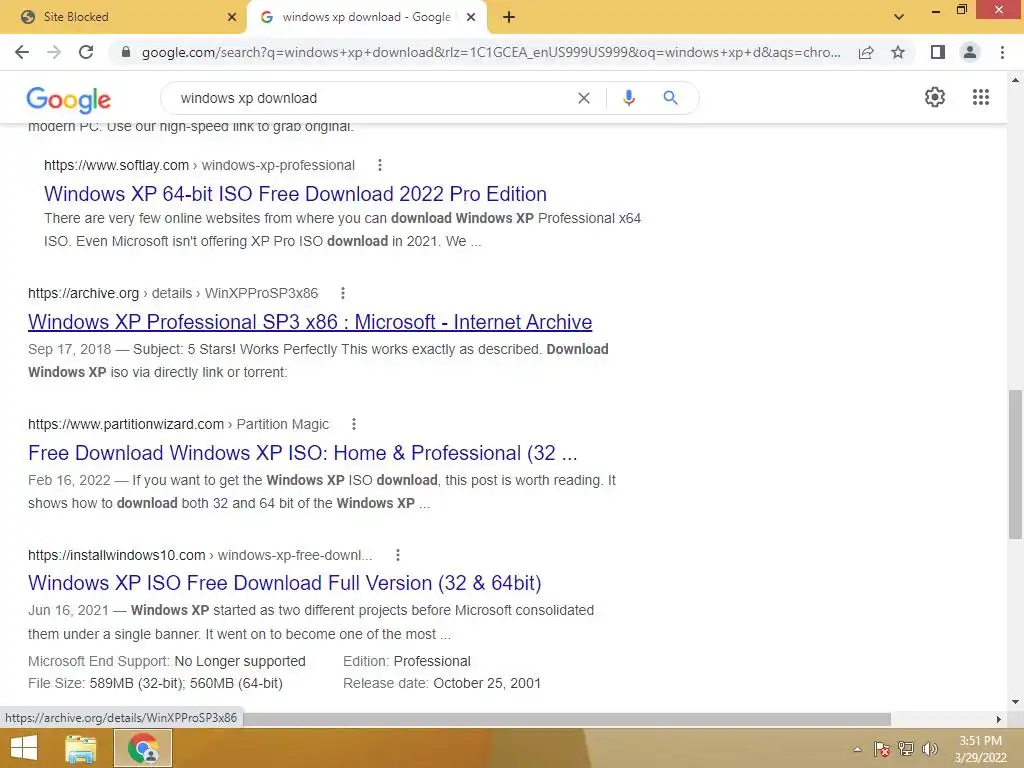
Task: Close the Site Blocked tab
Action: (x=232, y=17)
